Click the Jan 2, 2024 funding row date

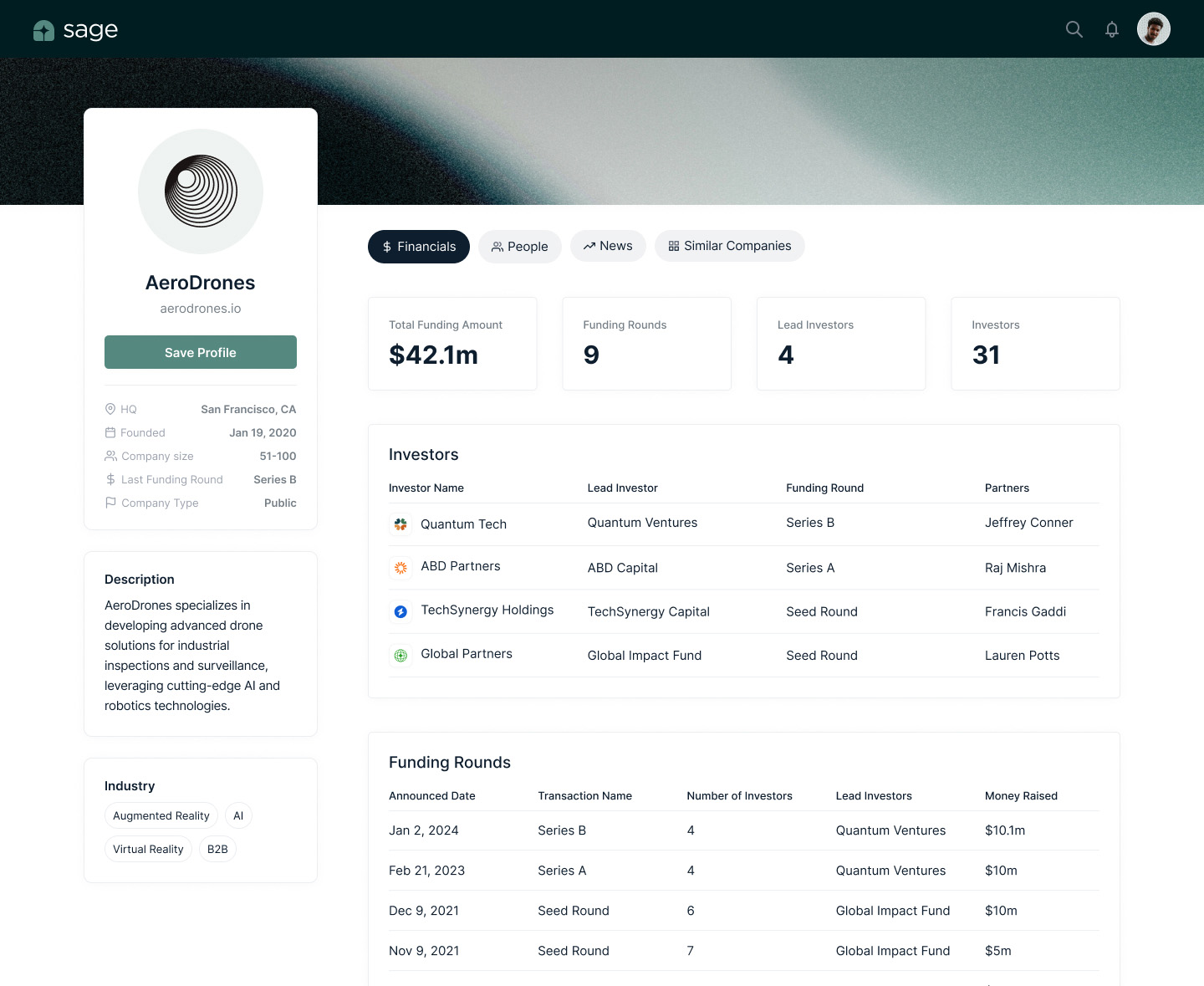pos(424,830)
